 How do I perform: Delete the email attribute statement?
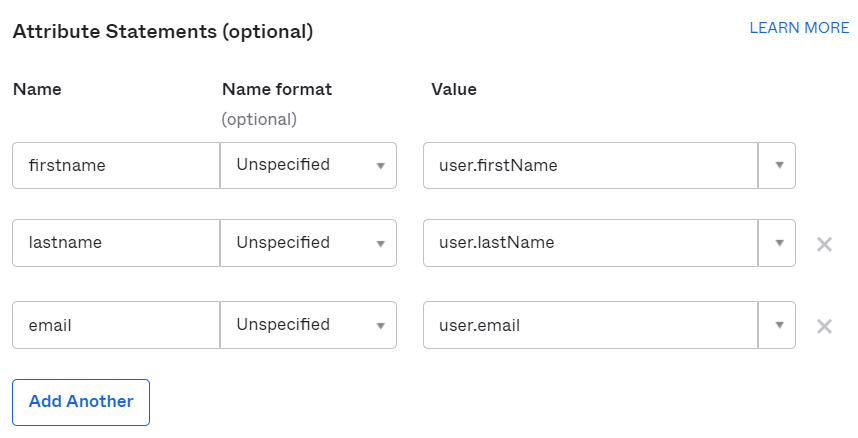(x=824, y=326)
